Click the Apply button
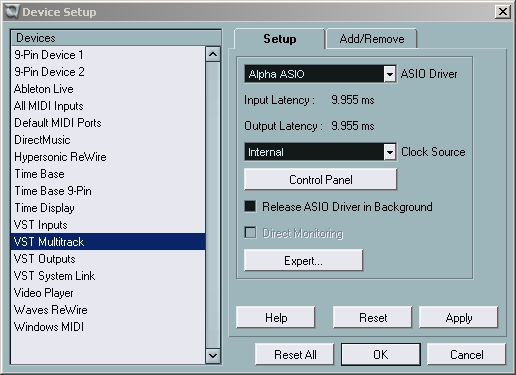The height and width of the screenshot is (375, 516). pos(458,317)
